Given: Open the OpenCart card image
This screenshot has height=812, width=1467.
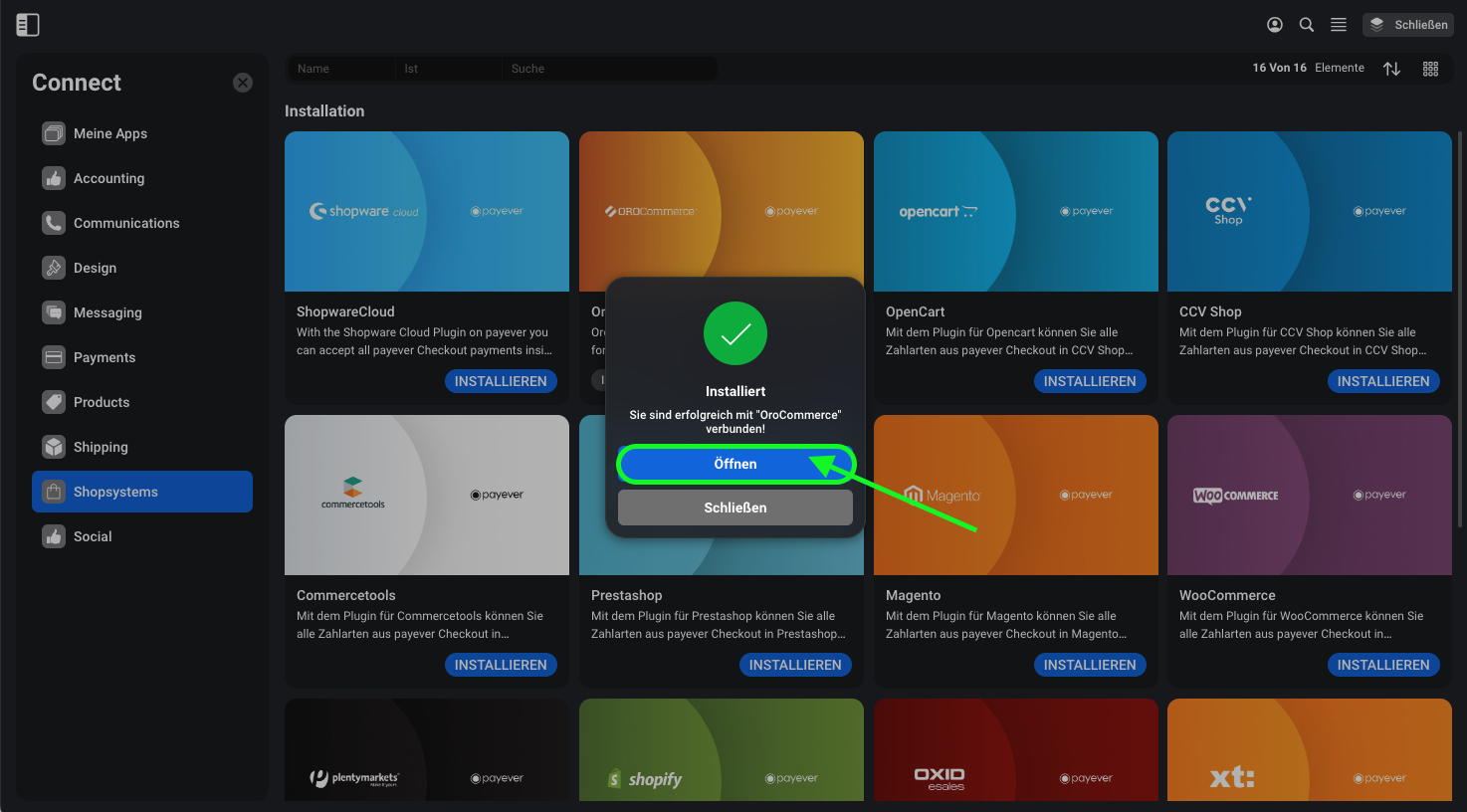Looking at the screenshot, I should point(1016,211).
